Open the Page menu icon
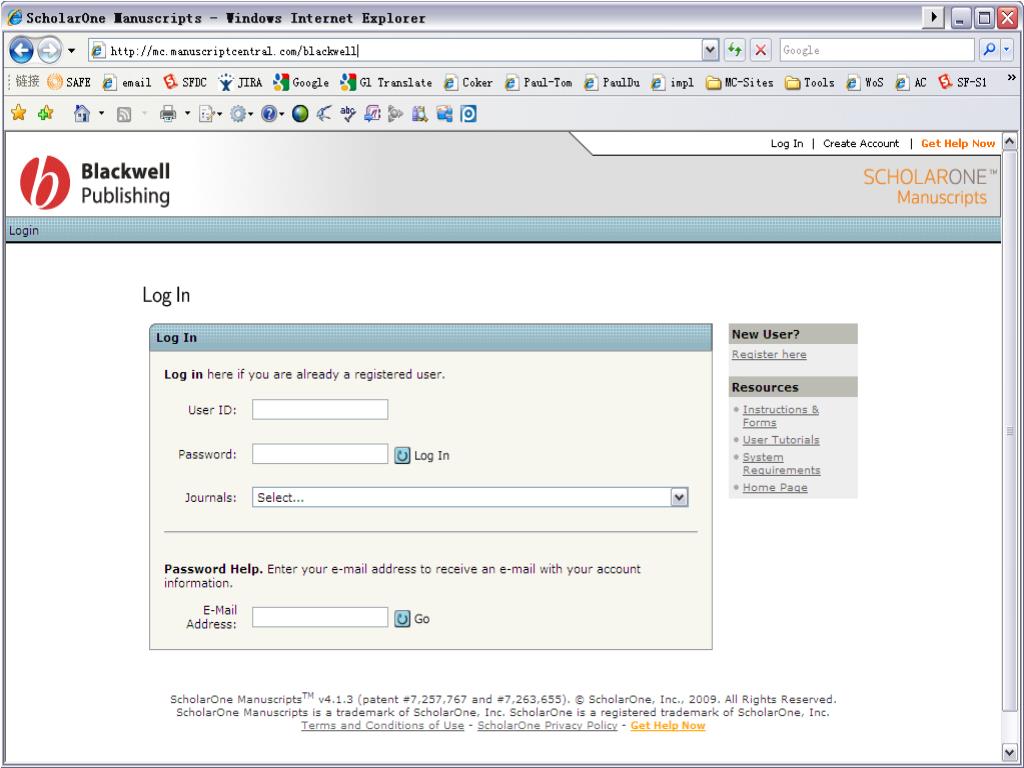Viewport: 1024px width, 768px height. (x=208, y=114)
